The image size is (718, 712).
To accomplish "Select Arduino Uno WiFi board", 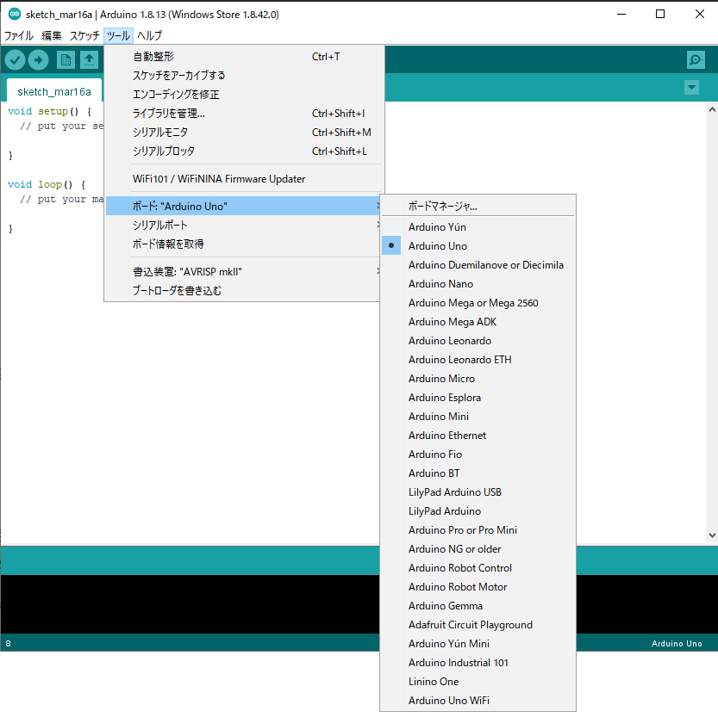I will [478, 700].
